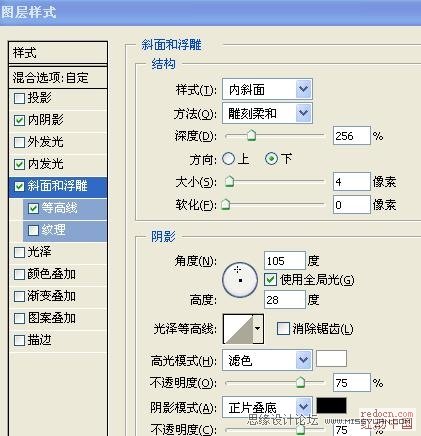This screenshot has width=421, height=436.
Task: Tick the 描边 checkbox
Action: tap(19, 340)
